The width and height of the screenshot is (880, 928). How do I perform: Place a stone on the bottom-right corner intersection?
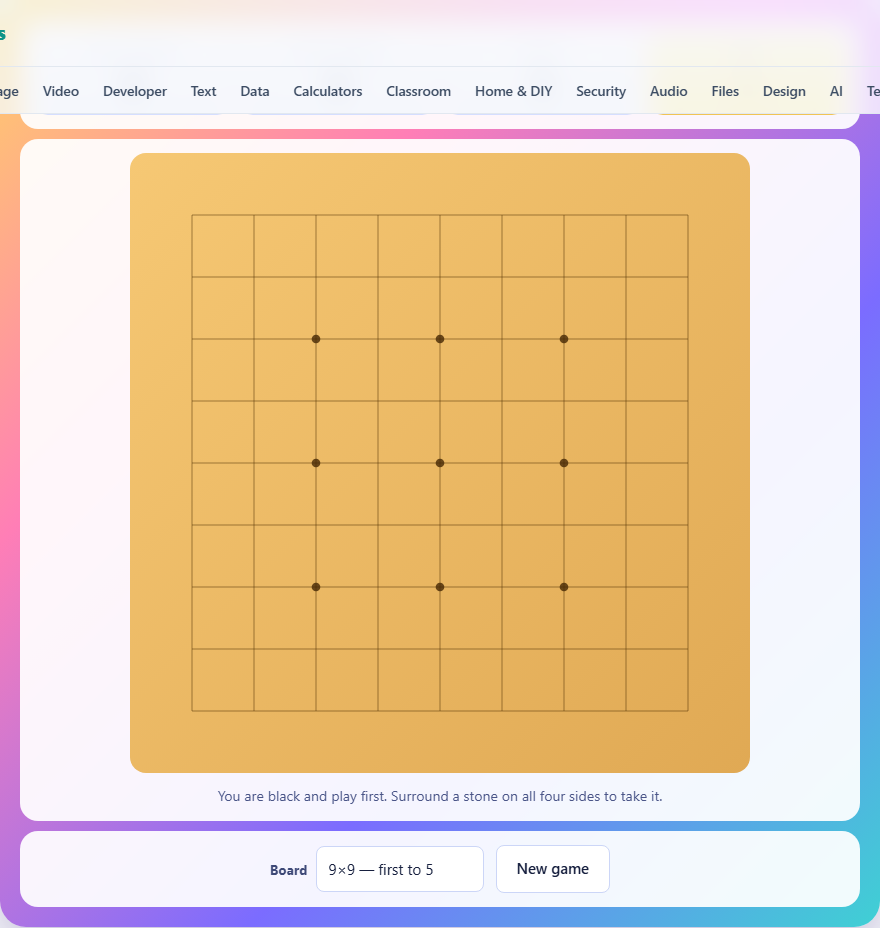[688, 711]
